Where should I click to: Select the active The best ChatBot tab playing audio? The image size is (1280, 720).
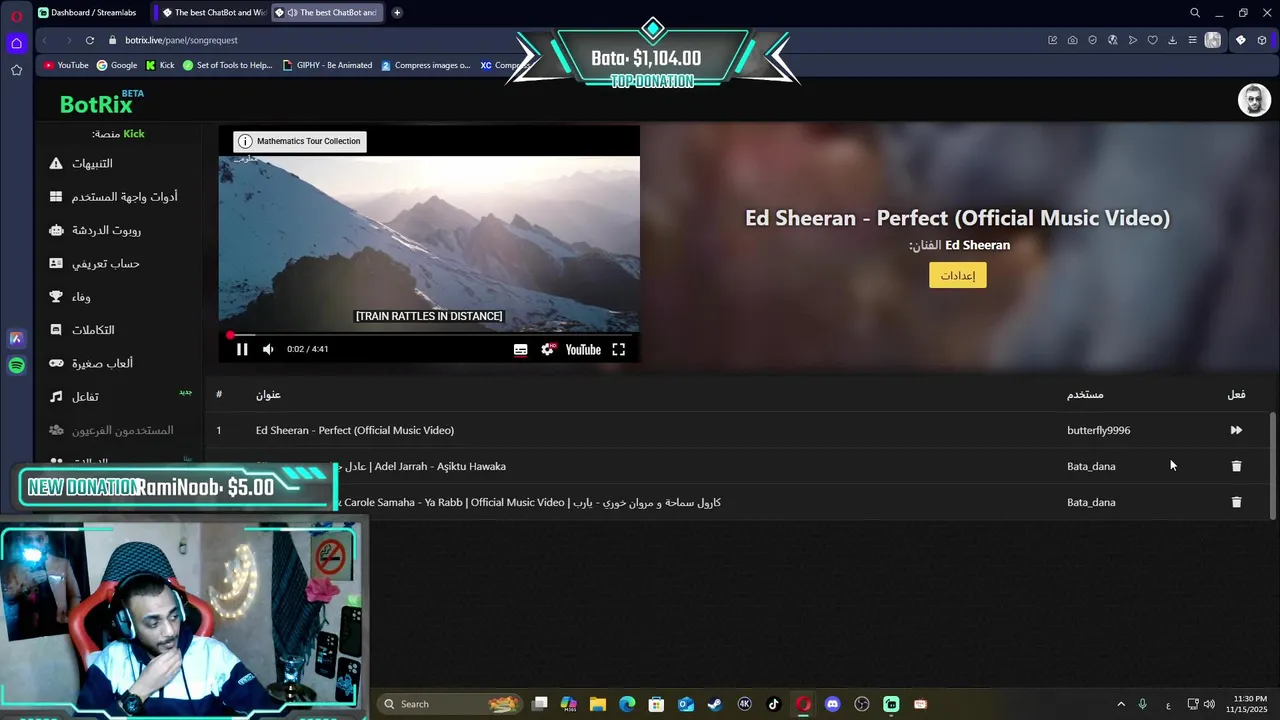pos(330,12)
